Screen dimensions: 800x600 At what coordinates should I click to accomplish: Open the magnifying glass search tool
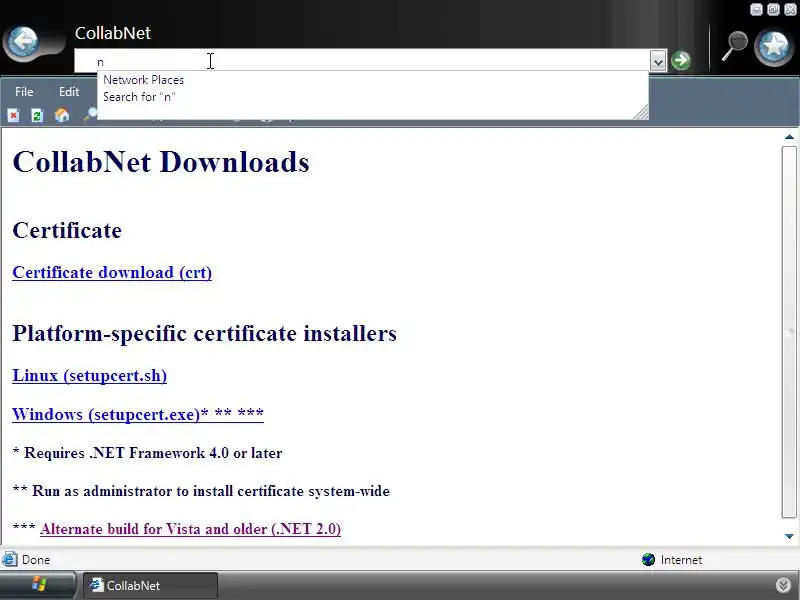[735, 46]
